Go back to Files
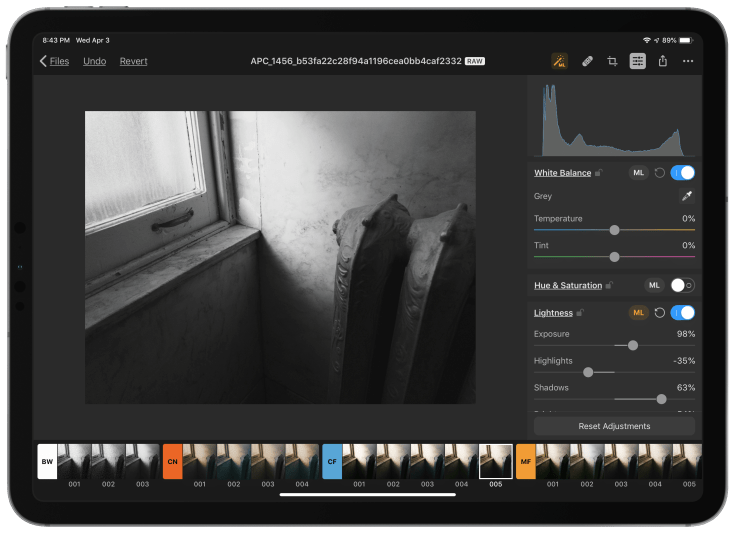736x534 pixels. pos(54,61)
